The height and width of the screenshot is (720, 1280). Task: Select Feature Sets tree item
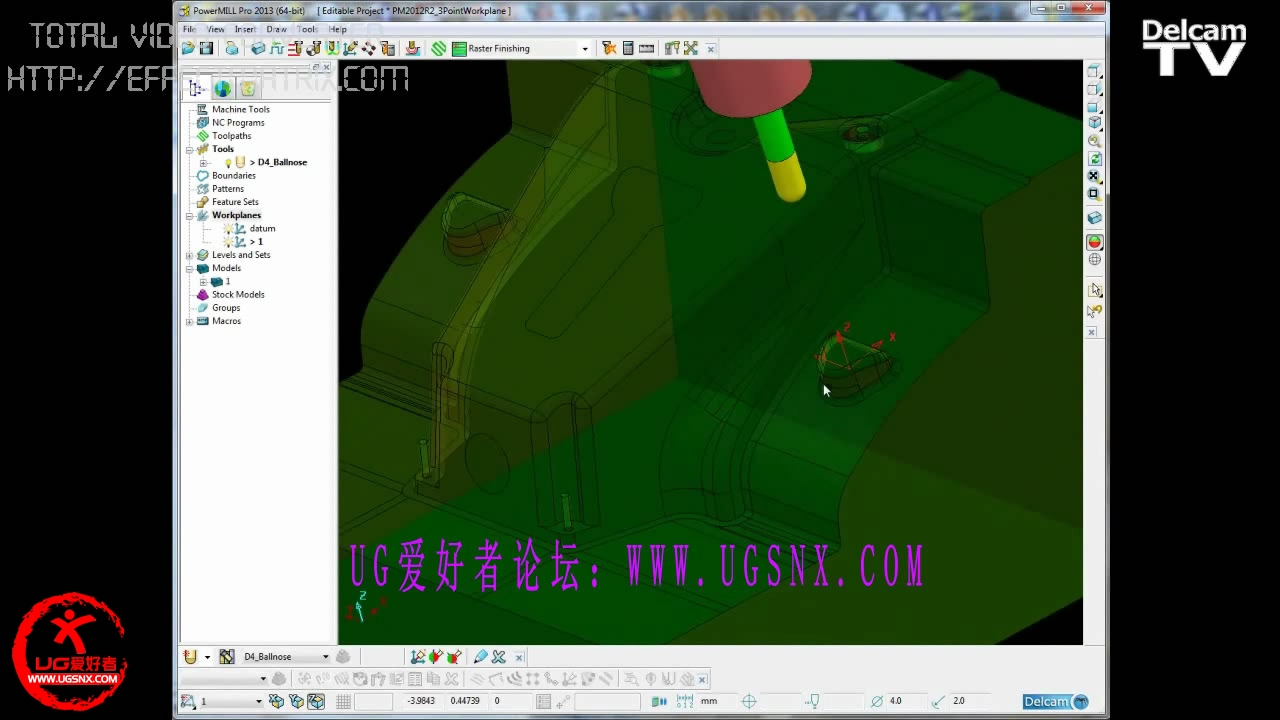[235, 201]
